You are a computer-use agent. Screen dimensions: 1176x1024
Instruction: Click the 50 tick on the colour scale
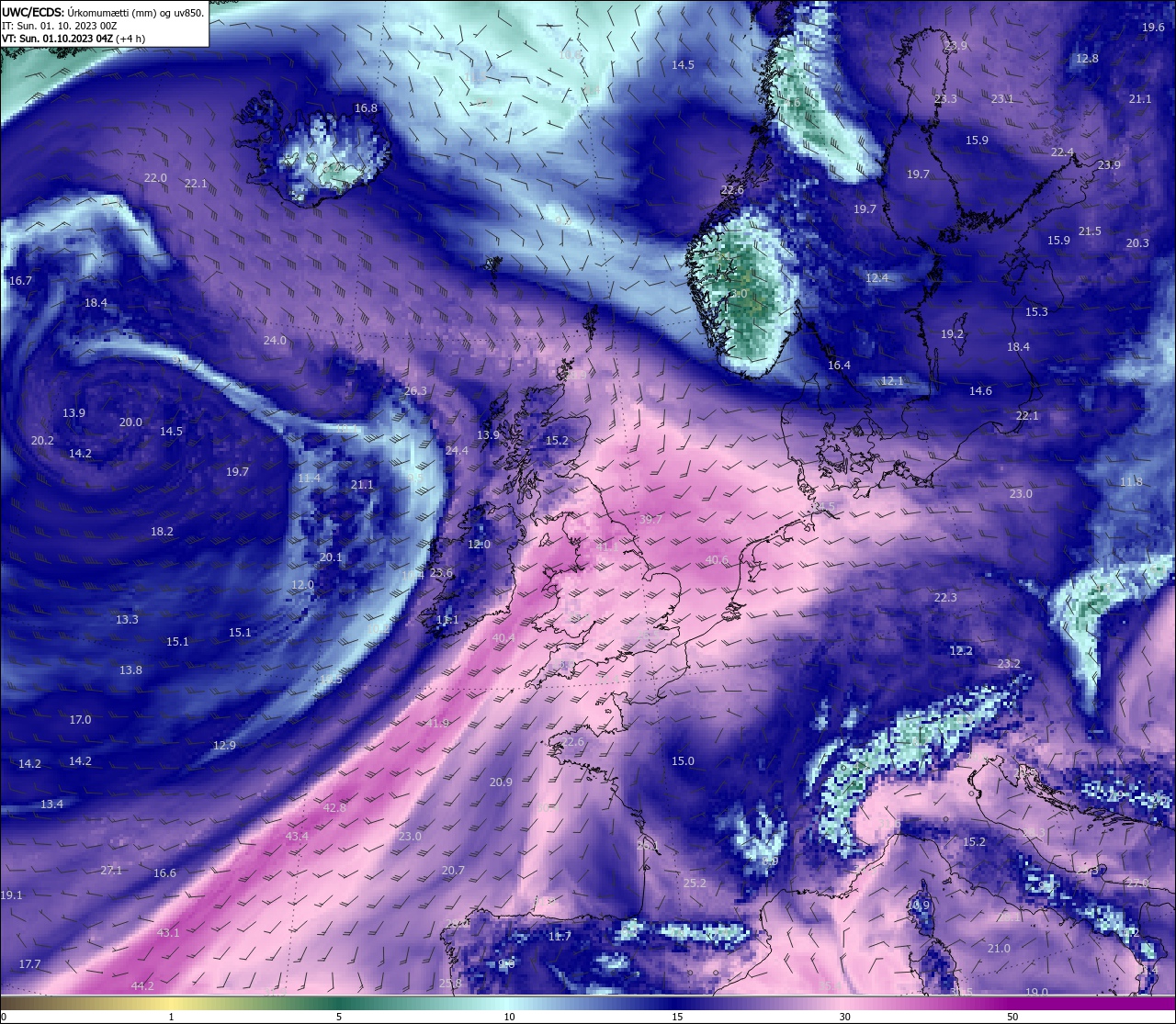pos(1012,1017)
